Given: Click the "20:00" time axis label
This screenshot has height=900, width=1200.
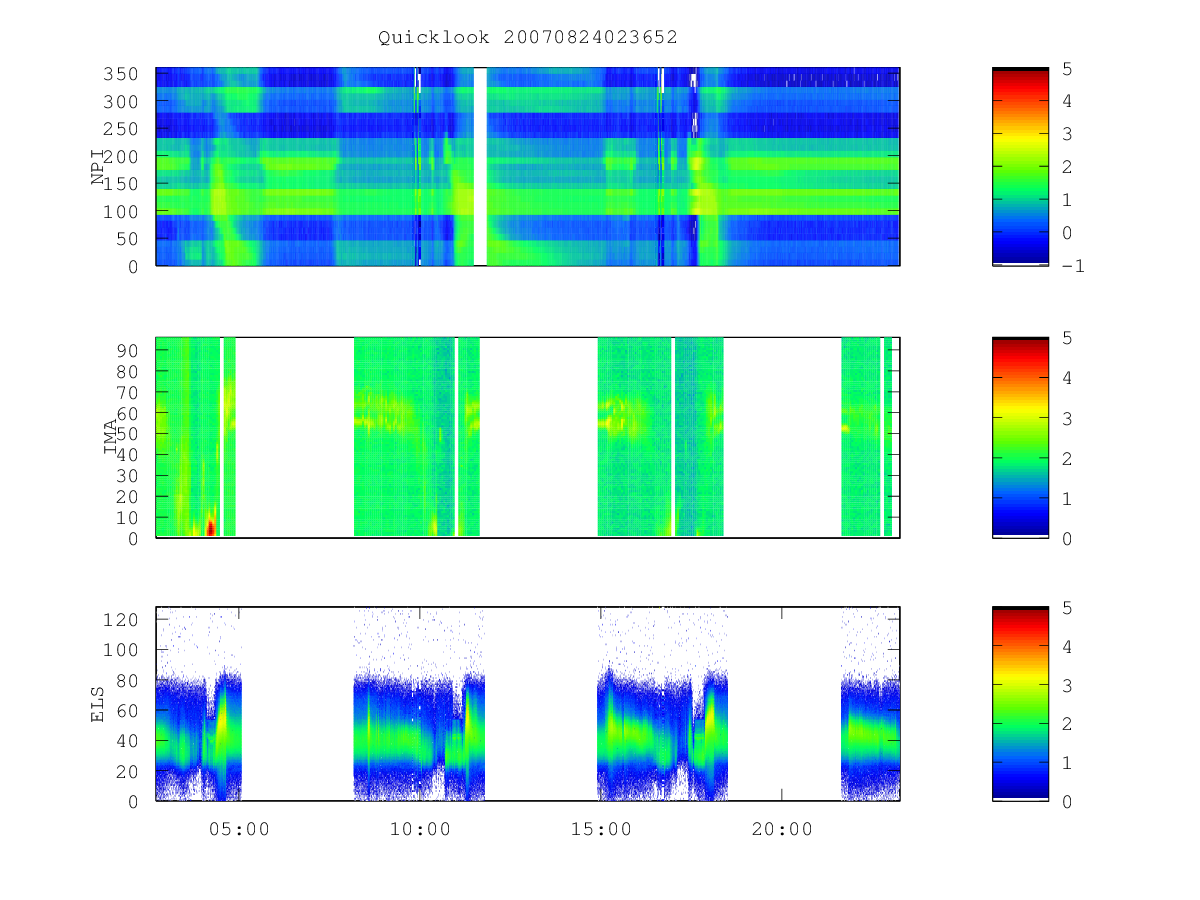Looking at the screenshot, I should point(781,829).
